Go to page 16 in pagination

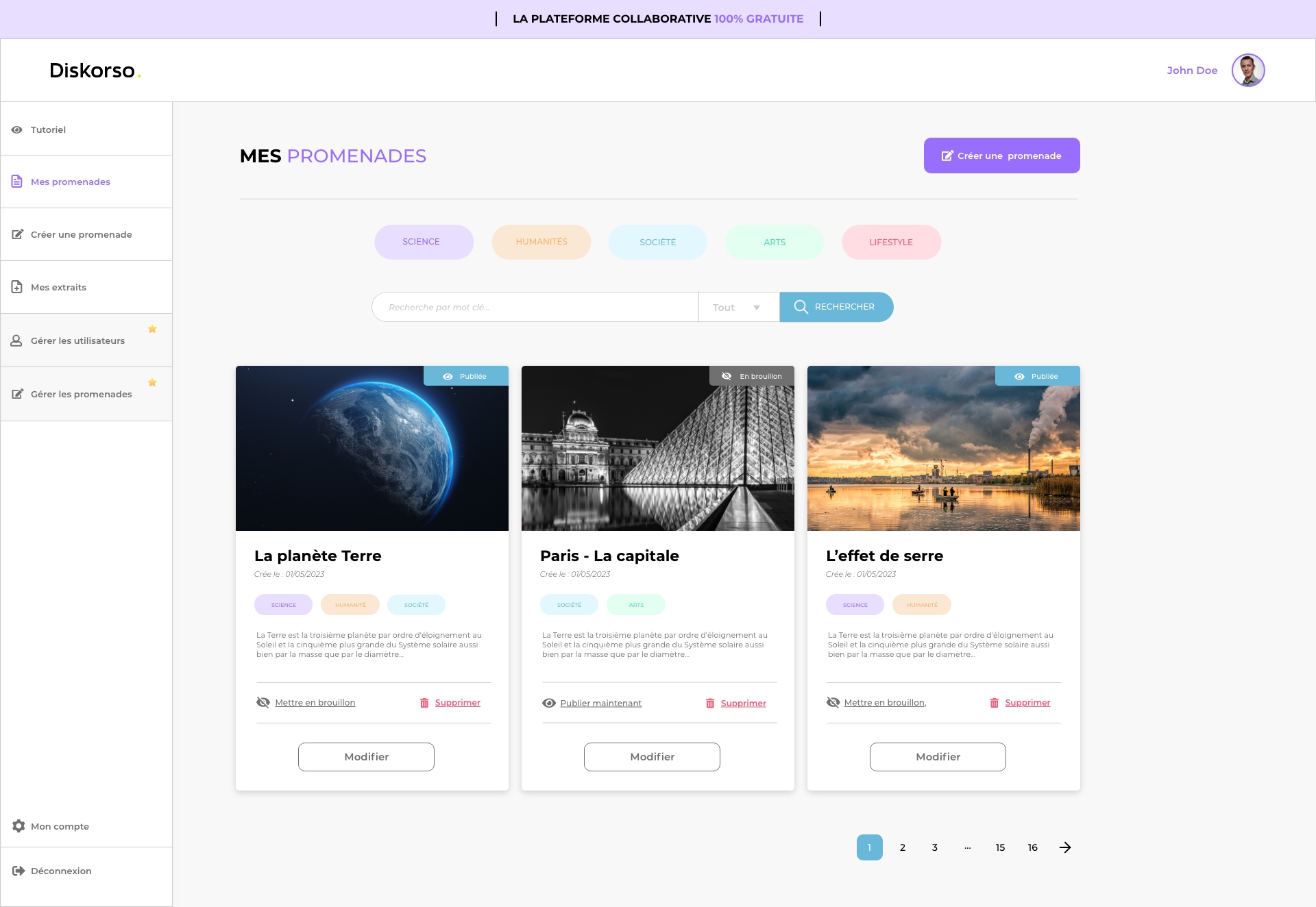point(1033,847)
